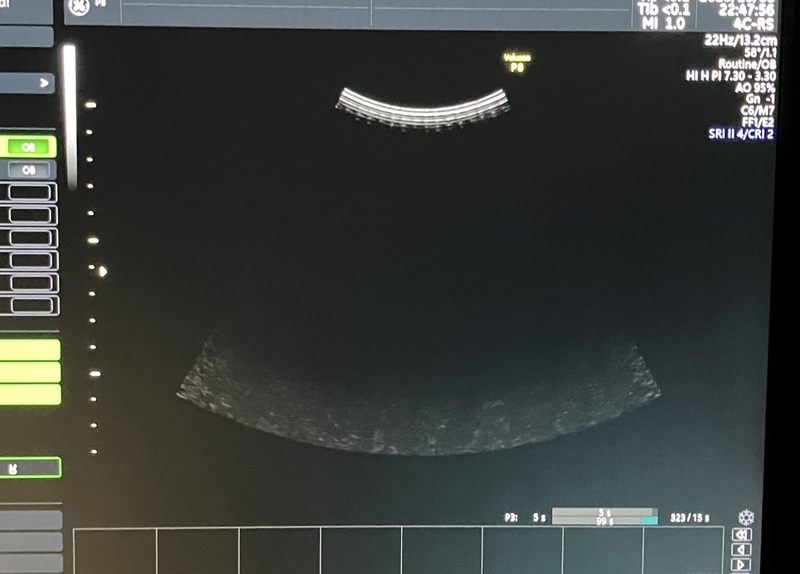Select the third yellow-green menu bar

pos(29,394)
